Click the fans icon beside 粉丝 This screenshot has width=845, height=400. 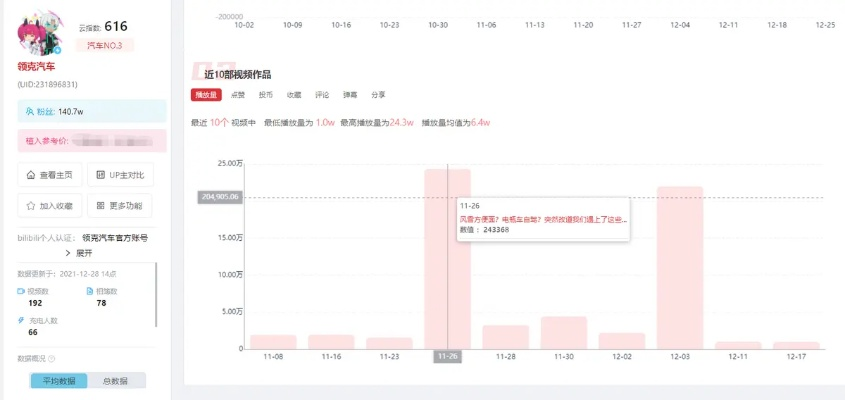[30, 112]
